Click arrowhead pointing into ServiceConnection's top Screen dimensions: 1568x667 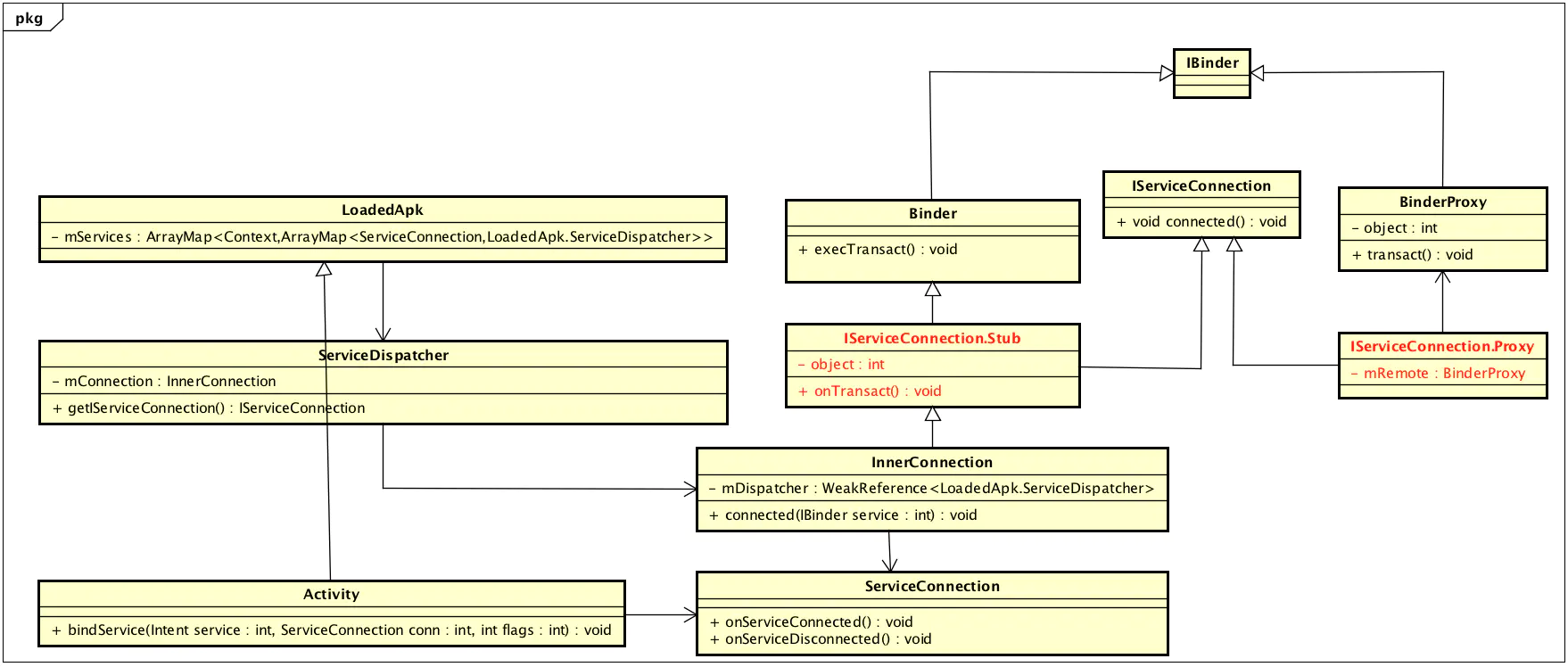890,565
